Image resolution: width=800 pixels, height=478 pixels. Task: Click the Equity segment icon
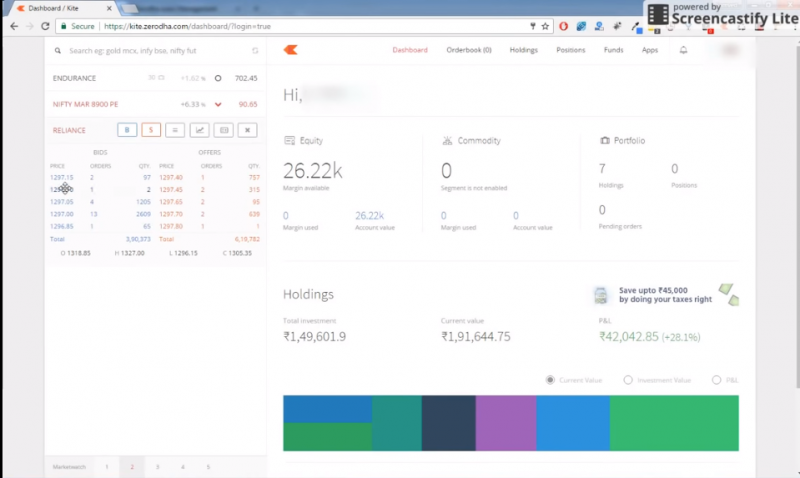(x=289, y=140)
